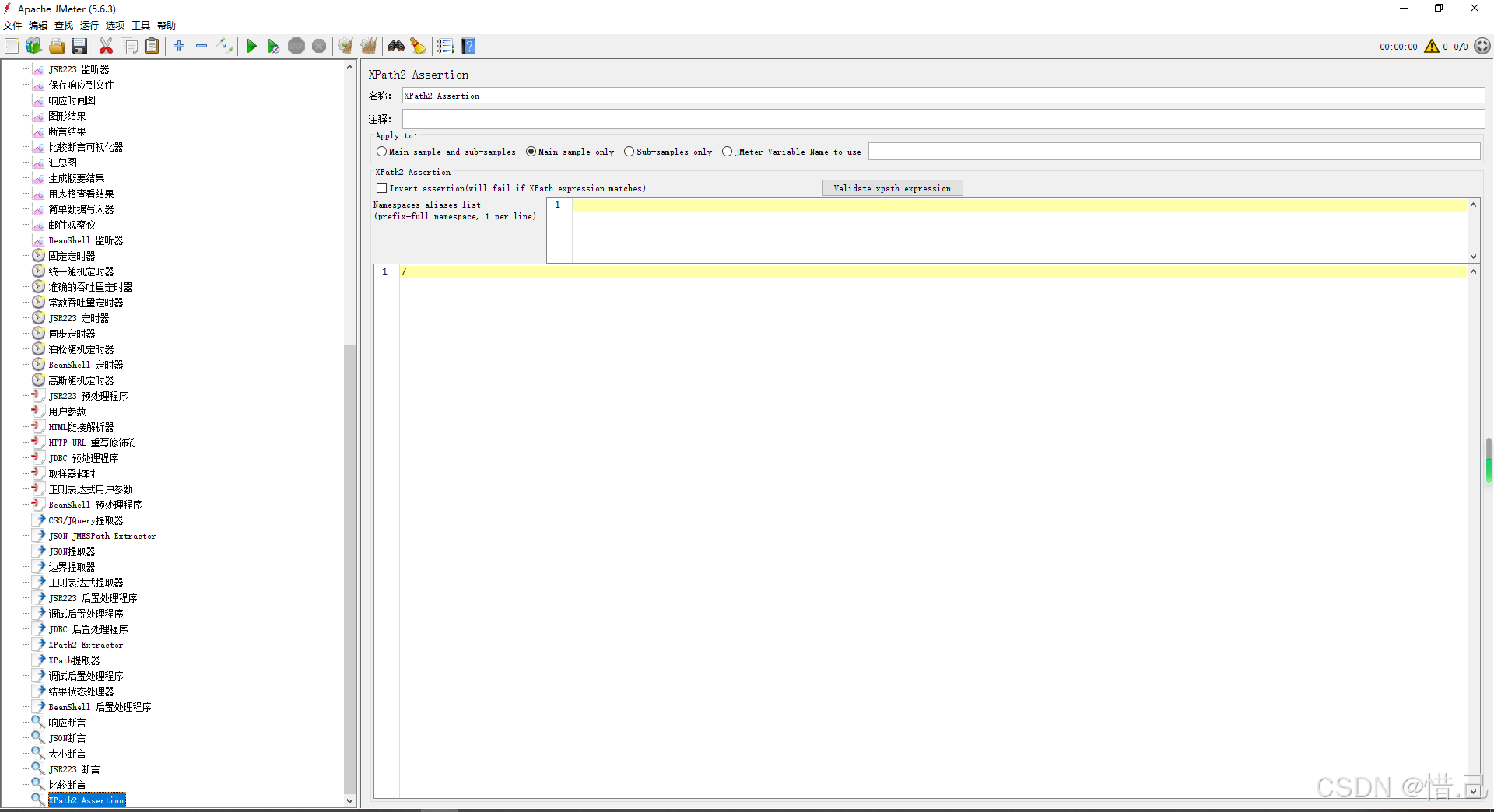Click the Namespaces aliases list text area
The height and width of the screenshot is (812, 1494).
pyautogui.click(x=1019, y=230)
